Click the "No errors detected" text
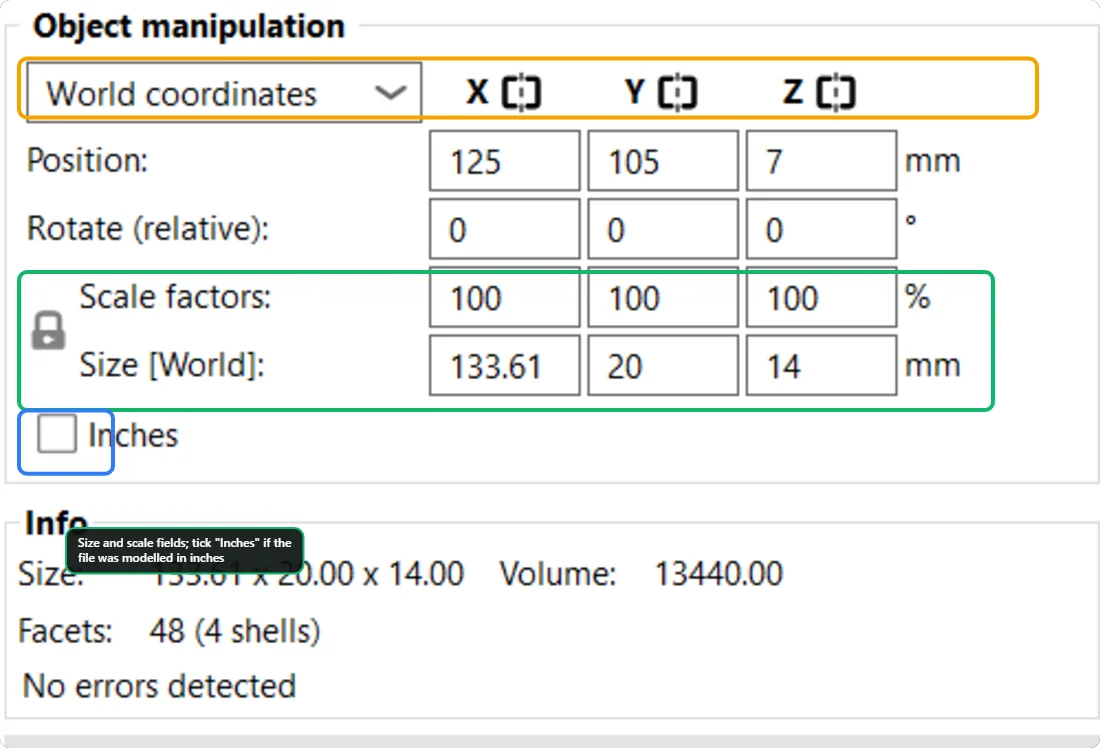Screen dimensions: 1100x748 (x=159, y=686)
